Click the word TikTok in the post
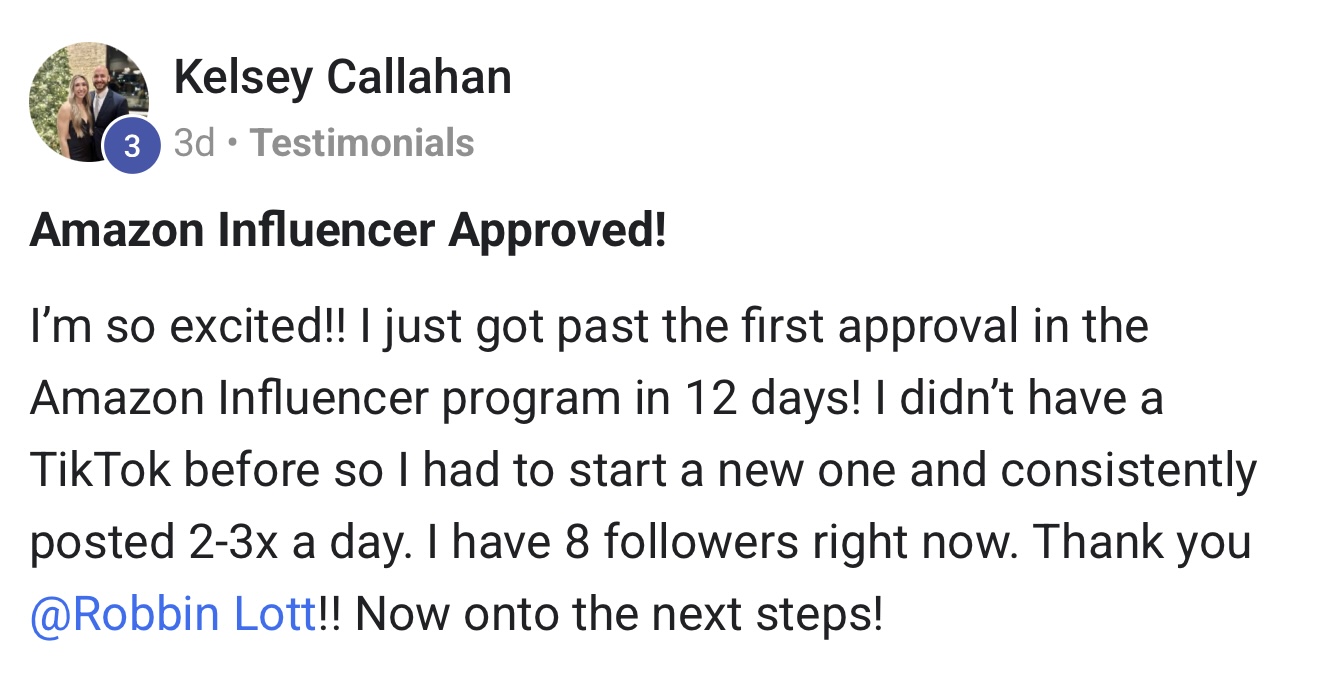Image resolution: width=1319 pixels, height=677 pixels. (101, 471)
